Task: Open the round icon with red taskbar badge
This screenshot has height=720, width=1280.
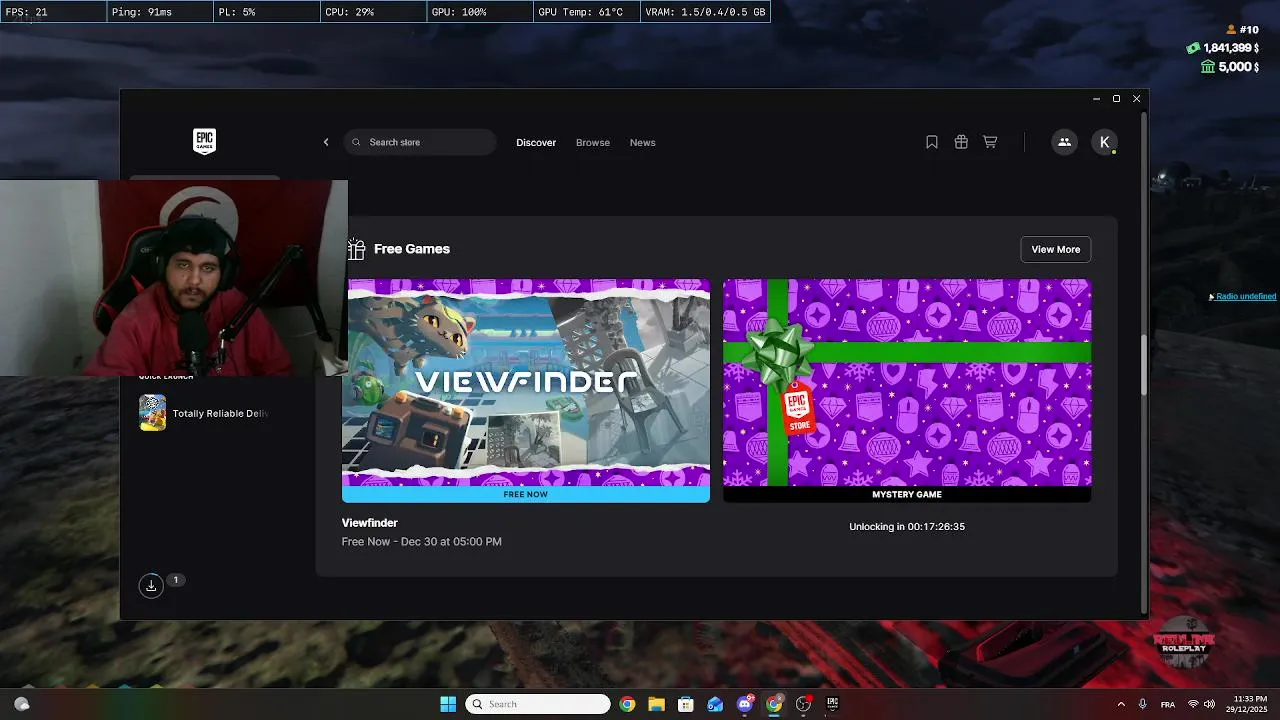Action: pos(803,704)
